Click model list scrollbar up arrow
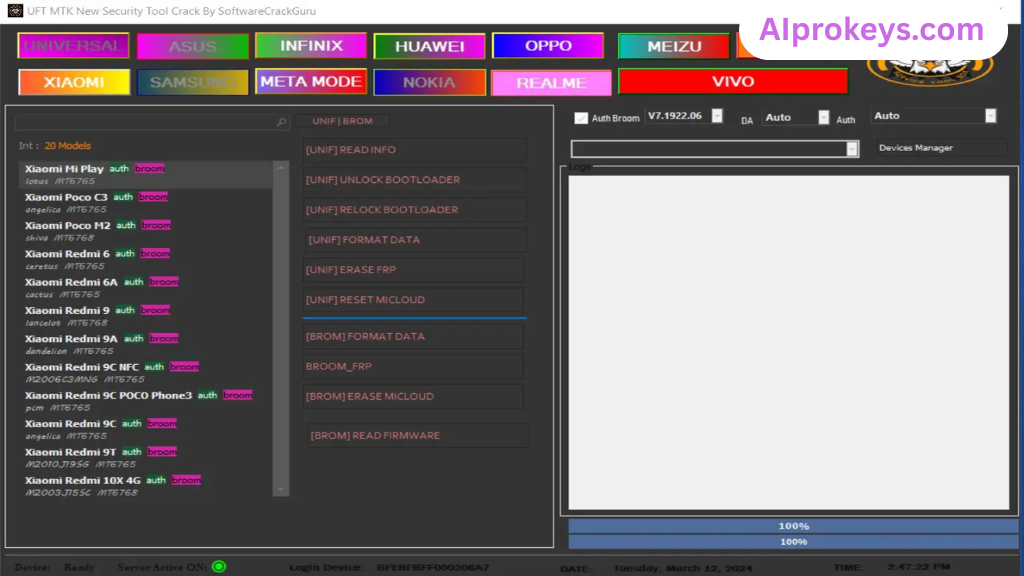Image resolution: width=1024 pixels, height=576 pixels. tap(281, 168)
